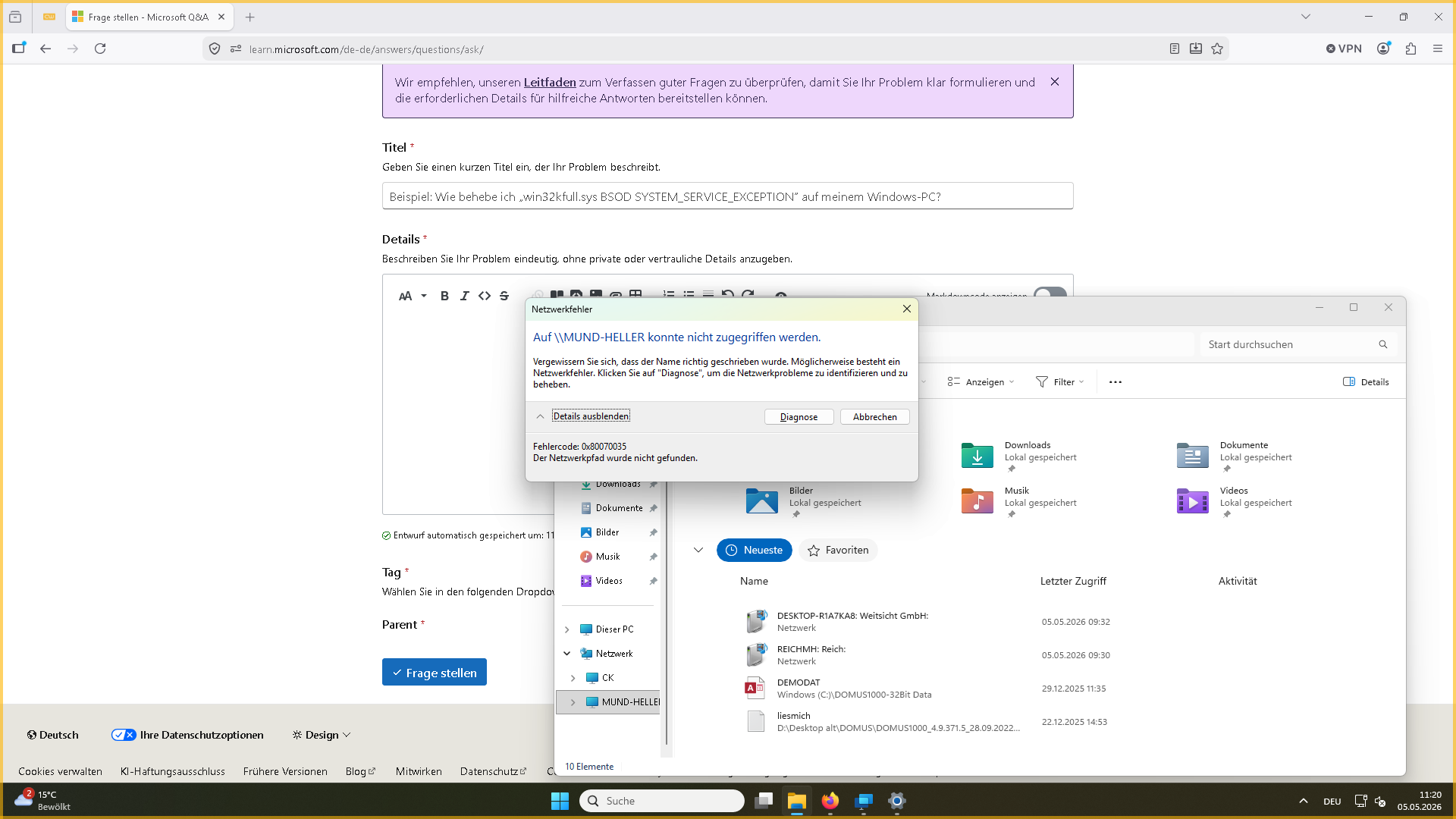The image size is (1456, 819).
Task: Click Abbrechen in Netzwerkfehler dialog
Action: [874, 416]
